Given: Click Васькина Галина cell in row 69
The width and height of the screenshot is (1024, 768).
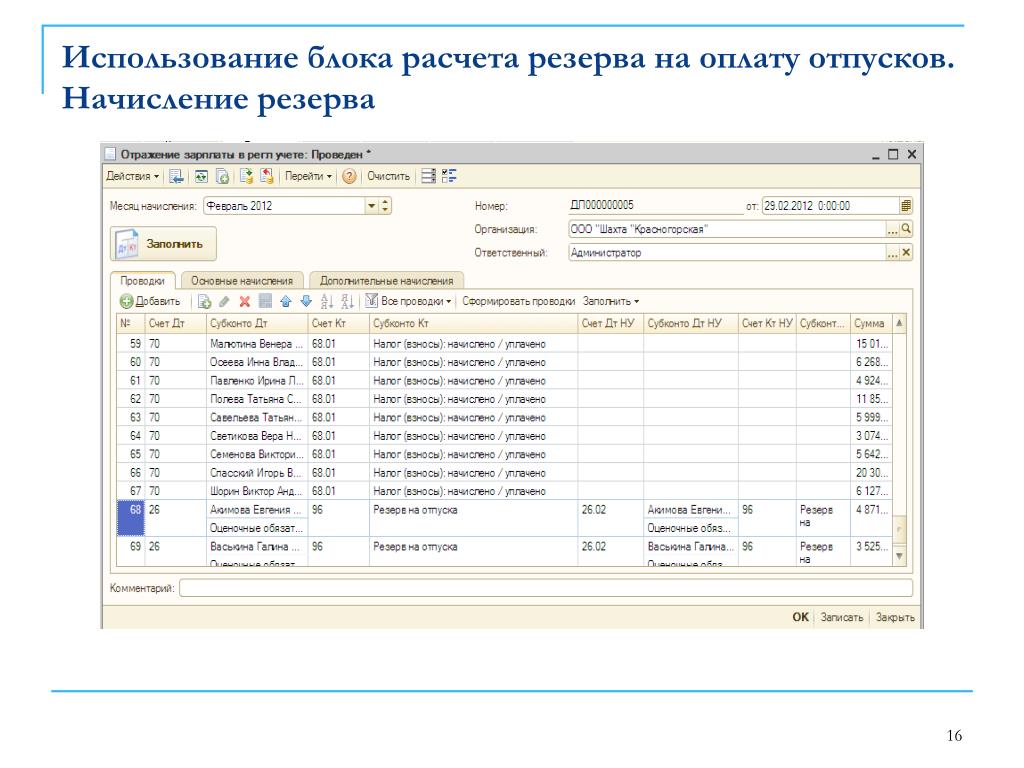Looking at the screenshot, I should pyautogui.click(x=256, y=547).
